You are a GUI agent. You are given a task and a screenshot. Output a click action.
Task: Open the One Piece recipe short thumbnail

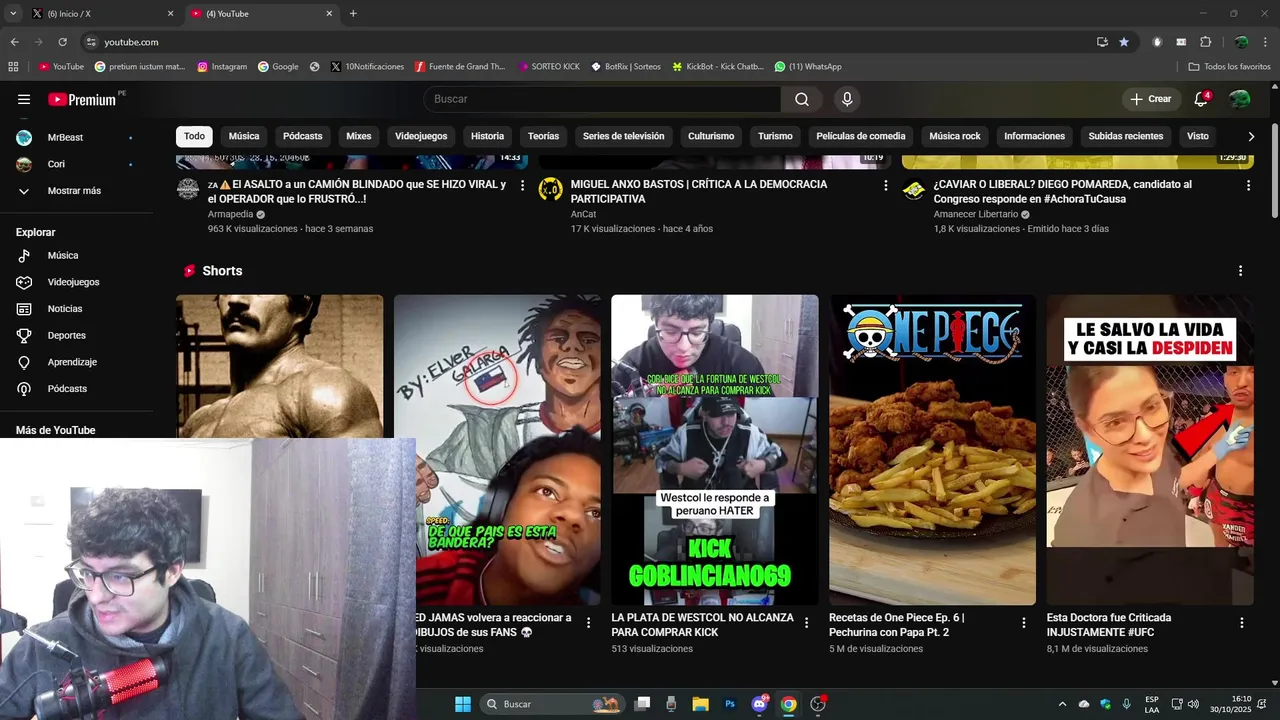click(932, 450)
